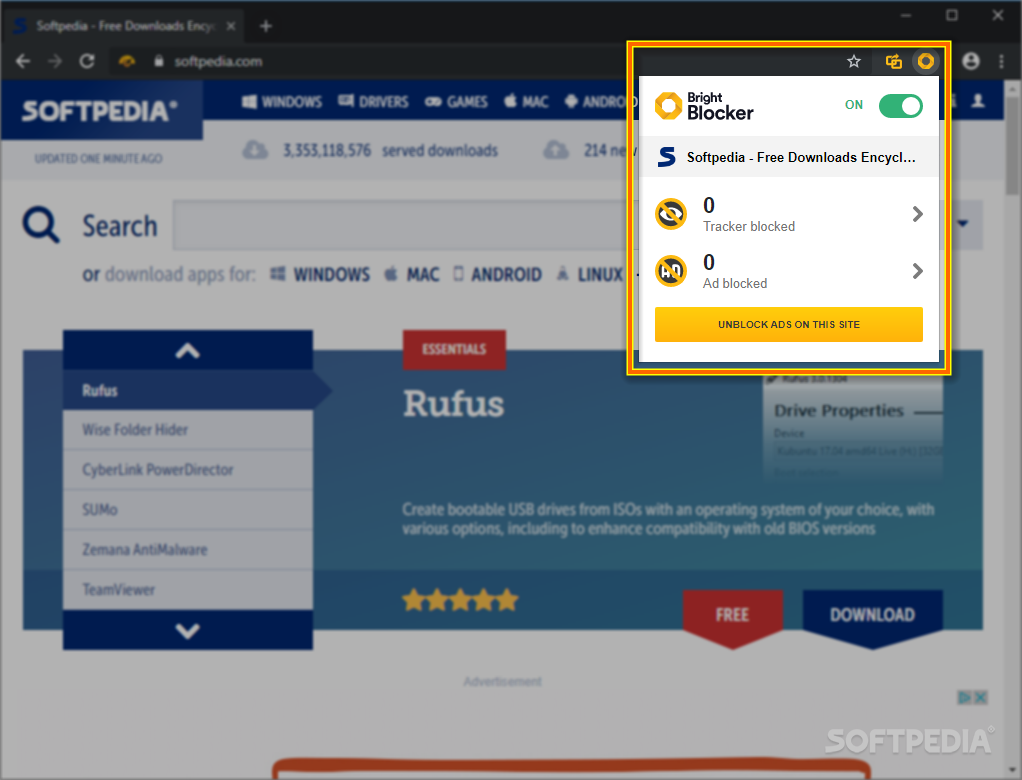Click the red FREE badge
Screen dimensions: 1022x780
click(x=733, y=618)
